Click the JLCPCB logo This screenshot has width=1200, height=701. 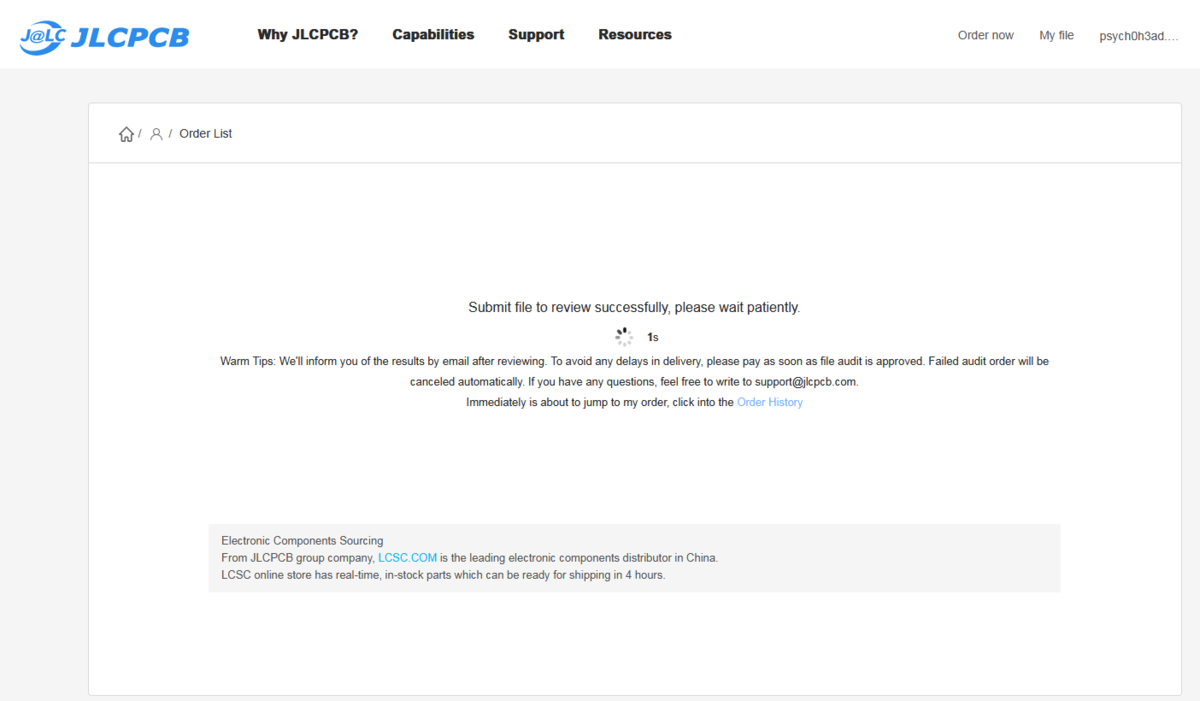104,36
